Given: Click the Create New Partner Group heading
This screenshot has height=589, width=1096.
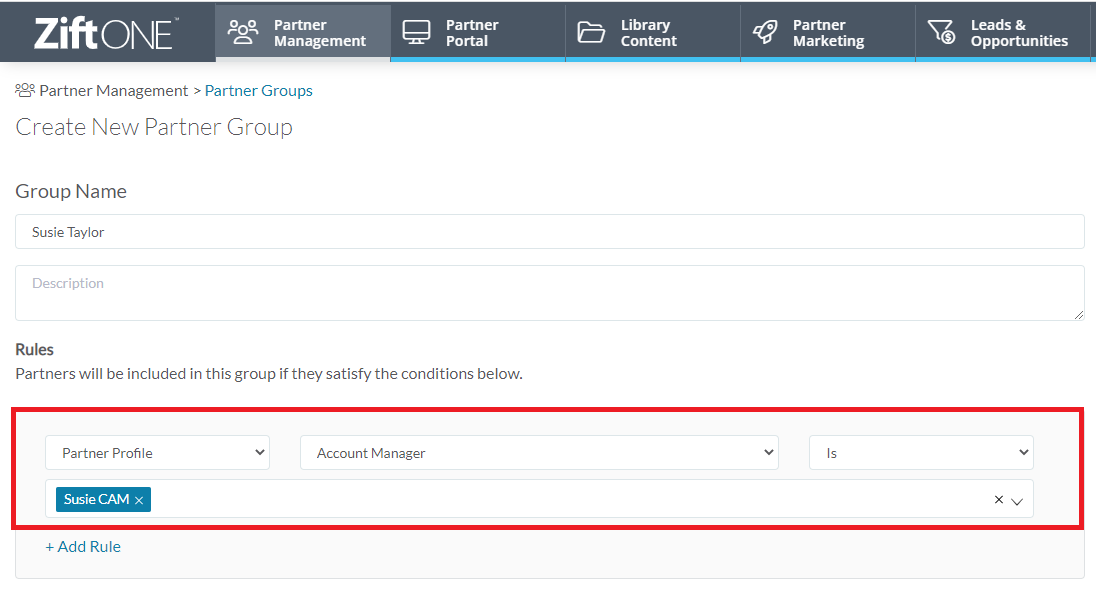Looking at the screenshot, I should click(154, 127).
